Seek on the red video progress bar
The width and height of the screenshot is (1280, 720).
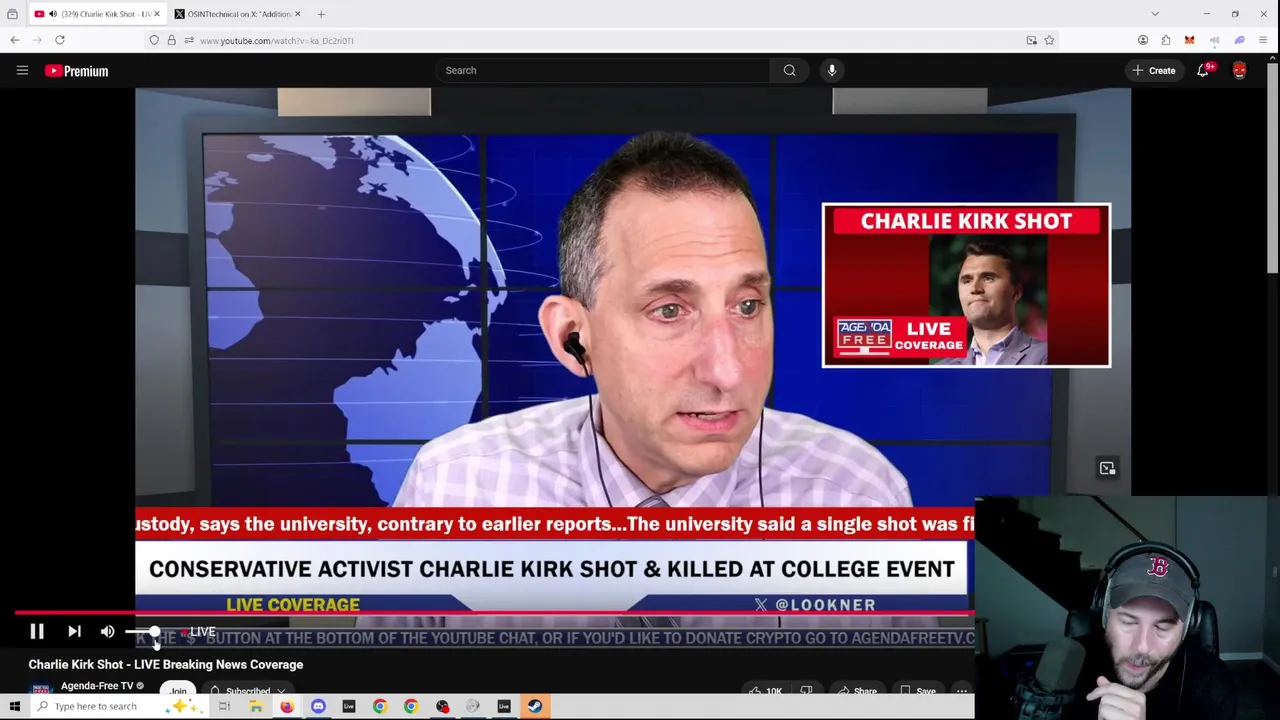pyautogui.click(x=494, y=612)
